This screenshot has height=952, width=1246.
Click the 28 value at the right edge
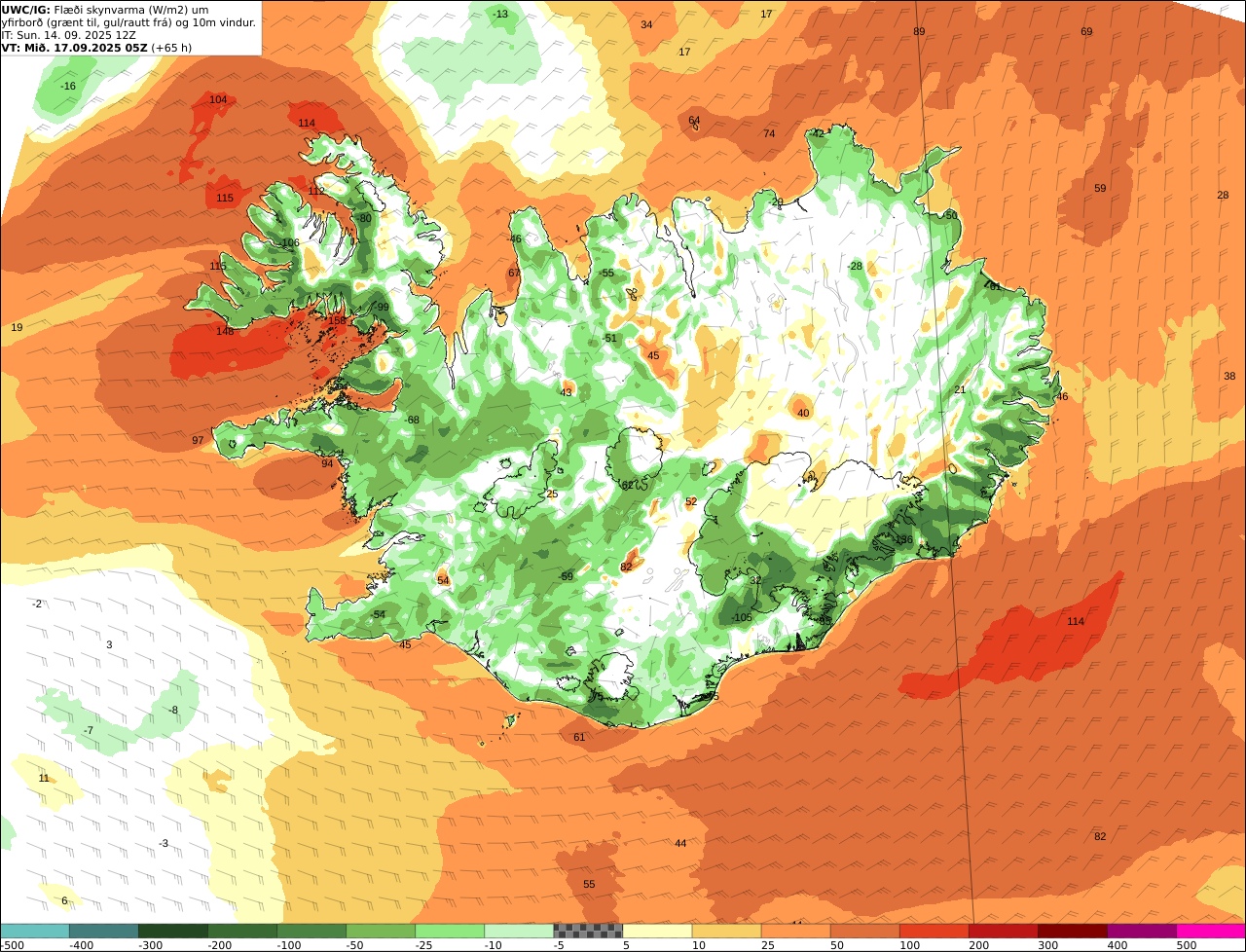click(1223, 196)
